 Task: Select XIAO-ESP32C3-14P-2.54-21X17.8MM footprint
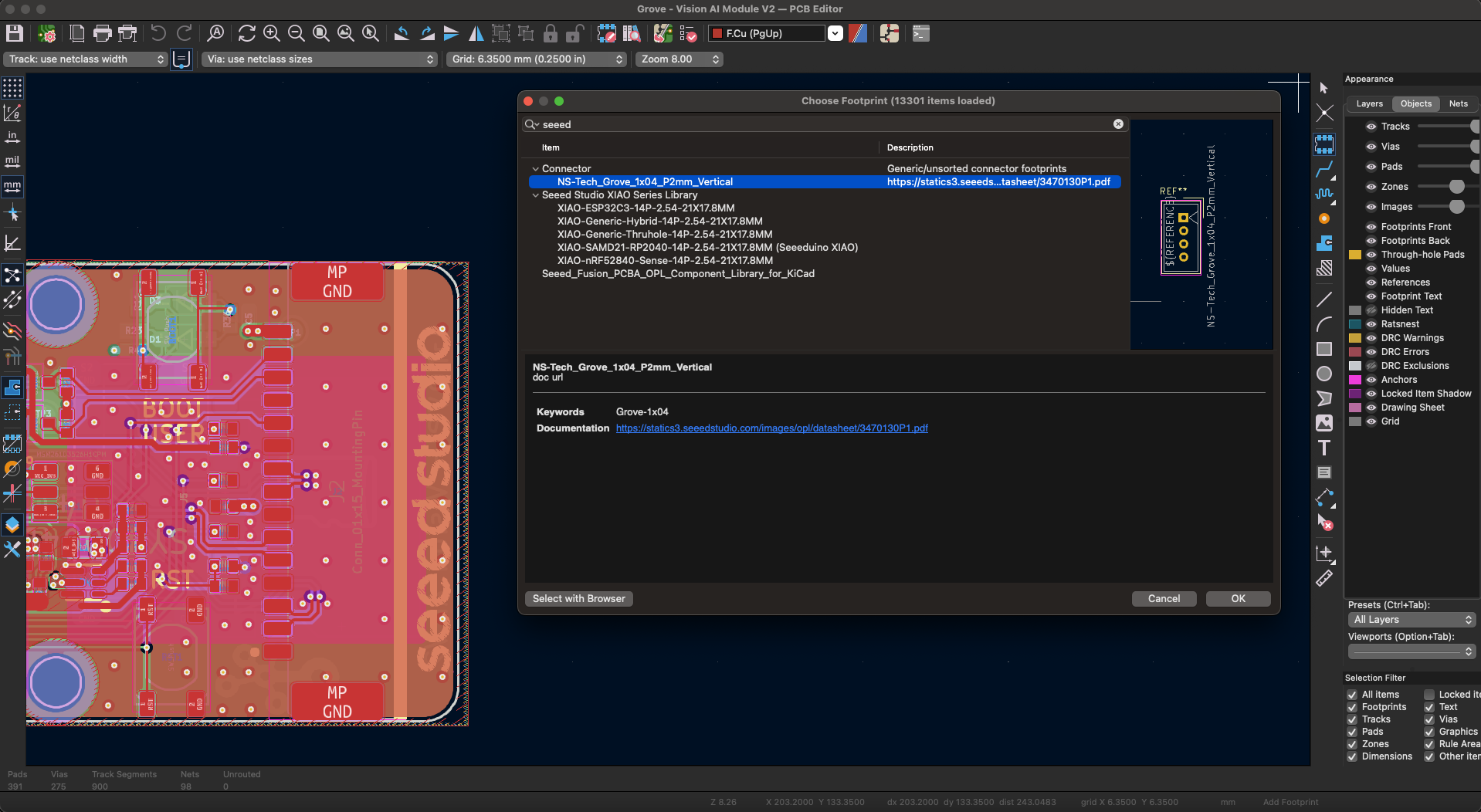(646, 208)
